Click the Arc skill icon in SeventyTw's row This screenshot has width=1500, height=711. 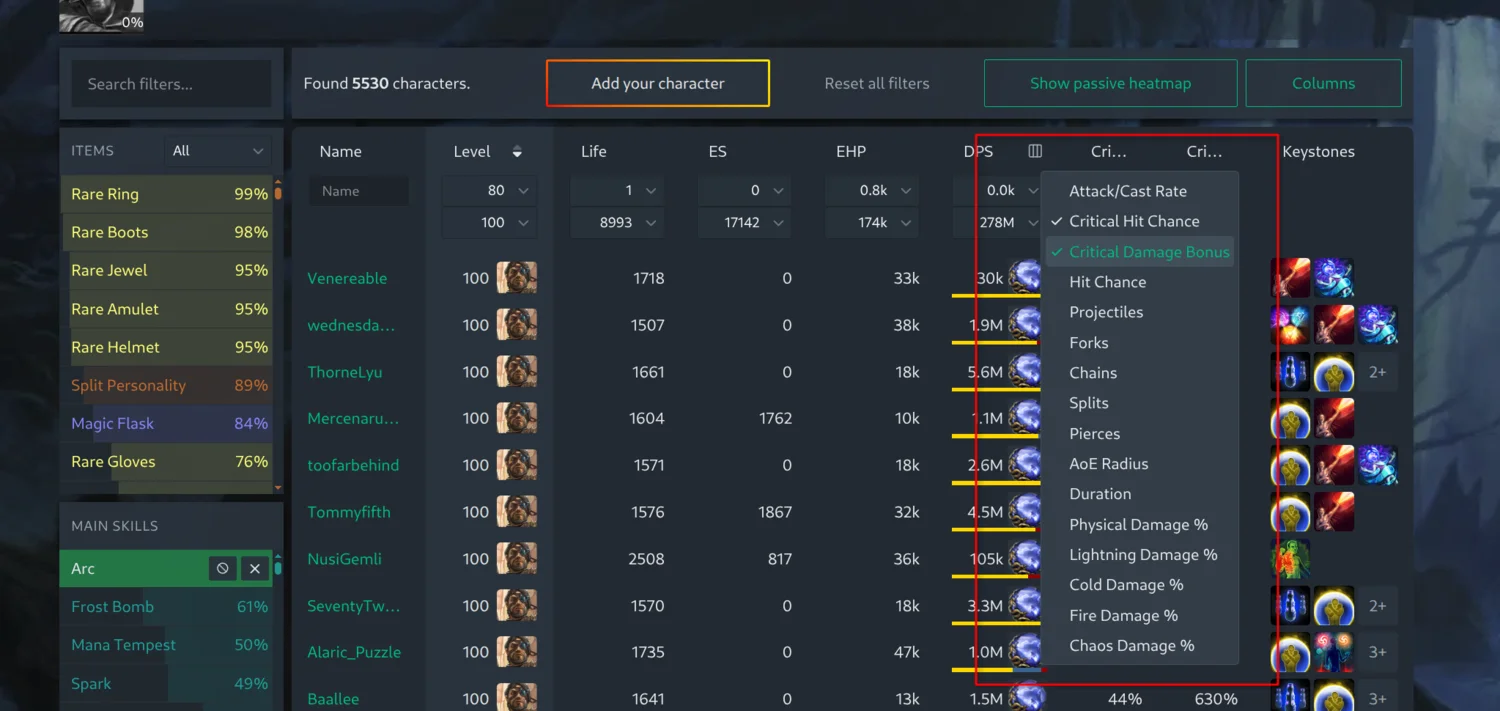point(1025,606)
